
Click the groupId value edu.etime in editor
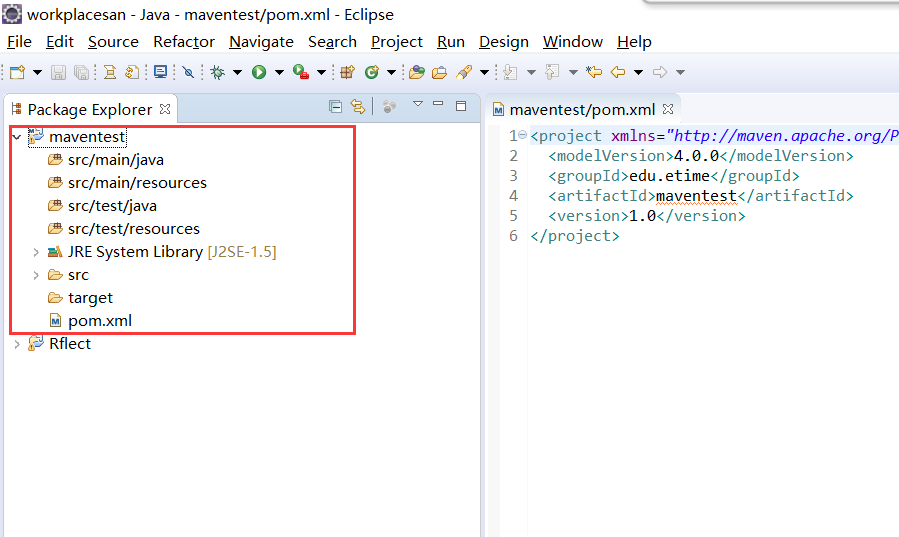(x=670, y=176)
